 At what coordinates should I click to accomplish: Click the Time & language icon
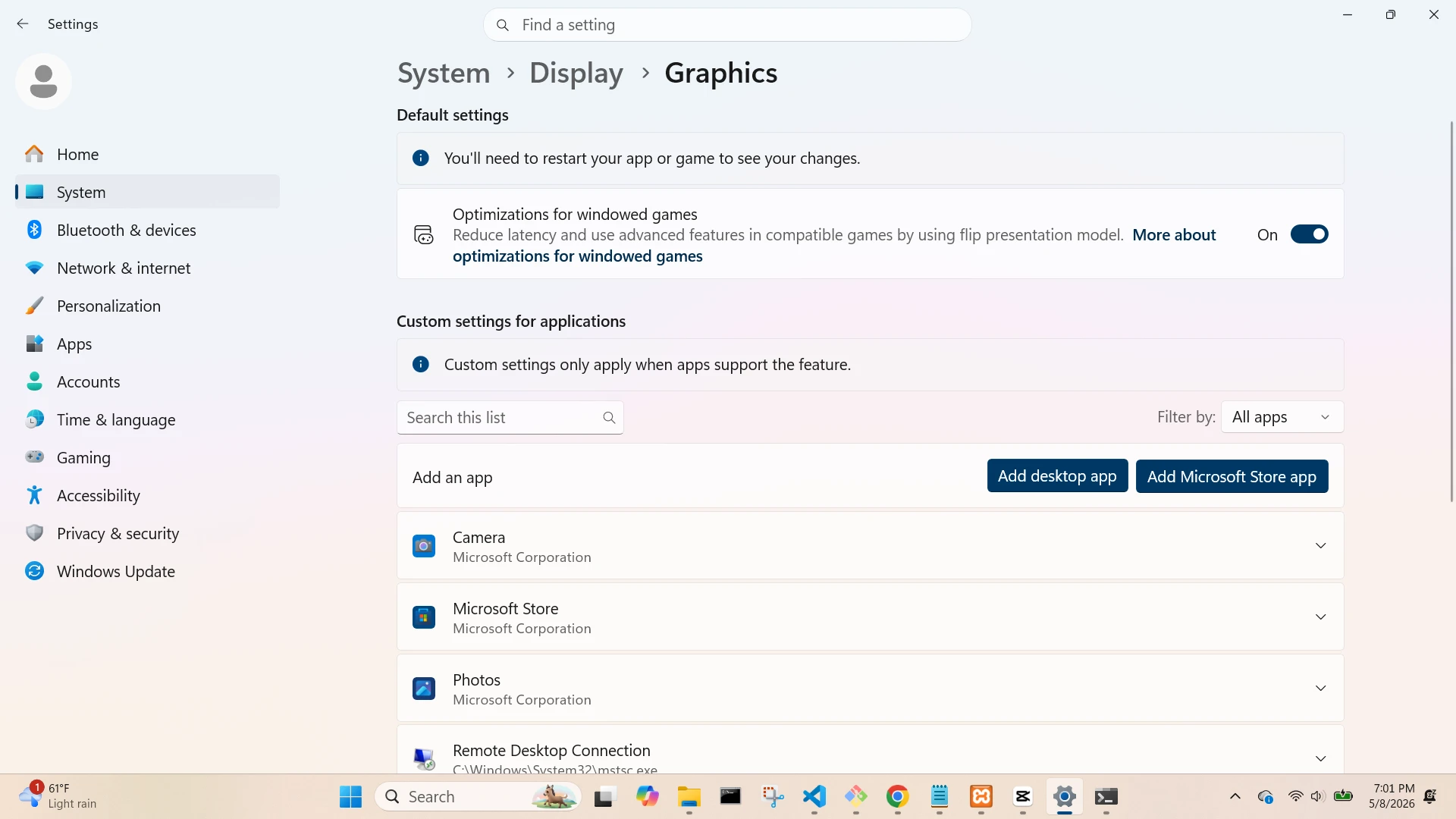coord(34,419)
